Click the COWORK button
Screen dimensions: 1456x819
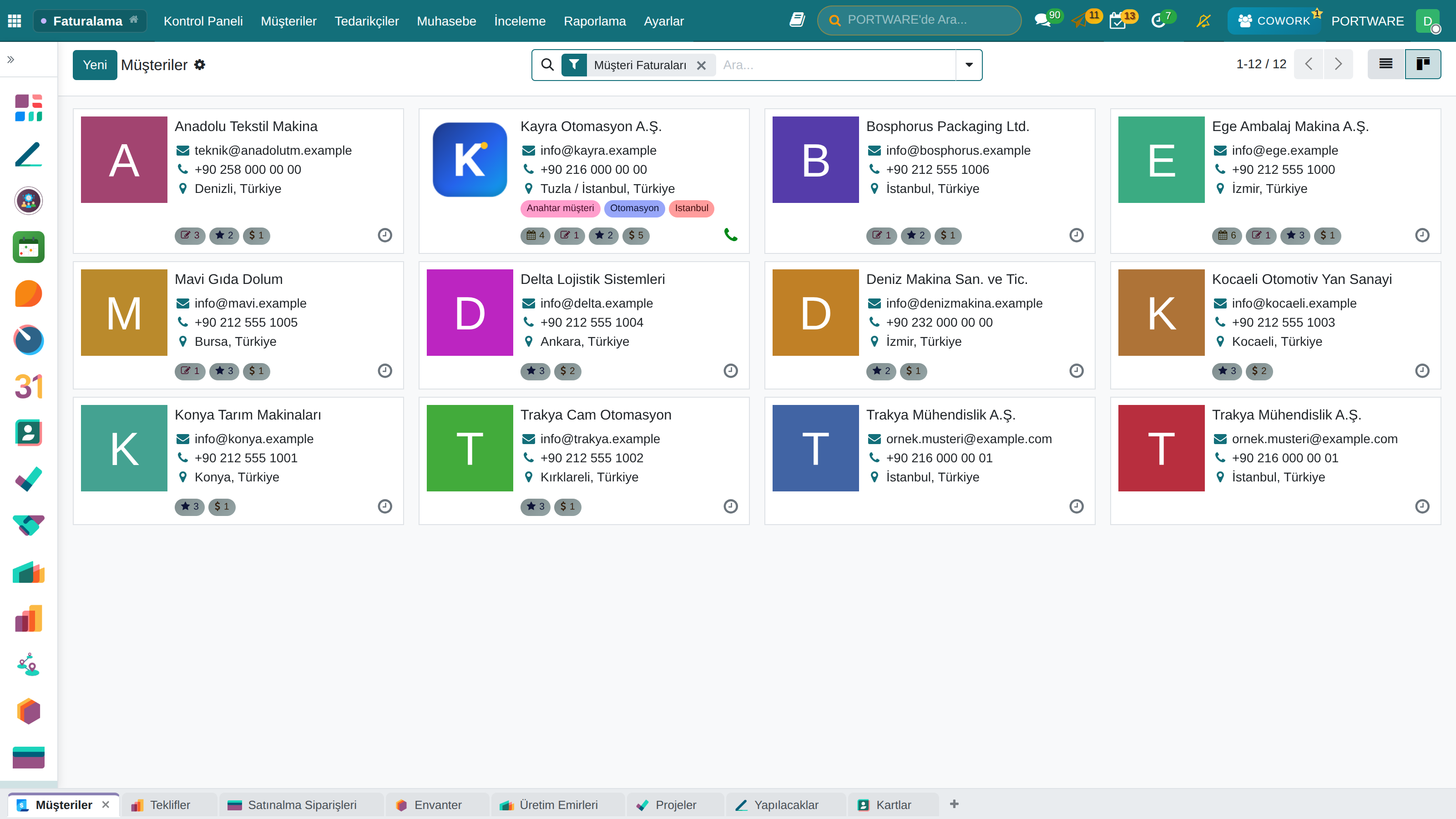[1274, 21]
